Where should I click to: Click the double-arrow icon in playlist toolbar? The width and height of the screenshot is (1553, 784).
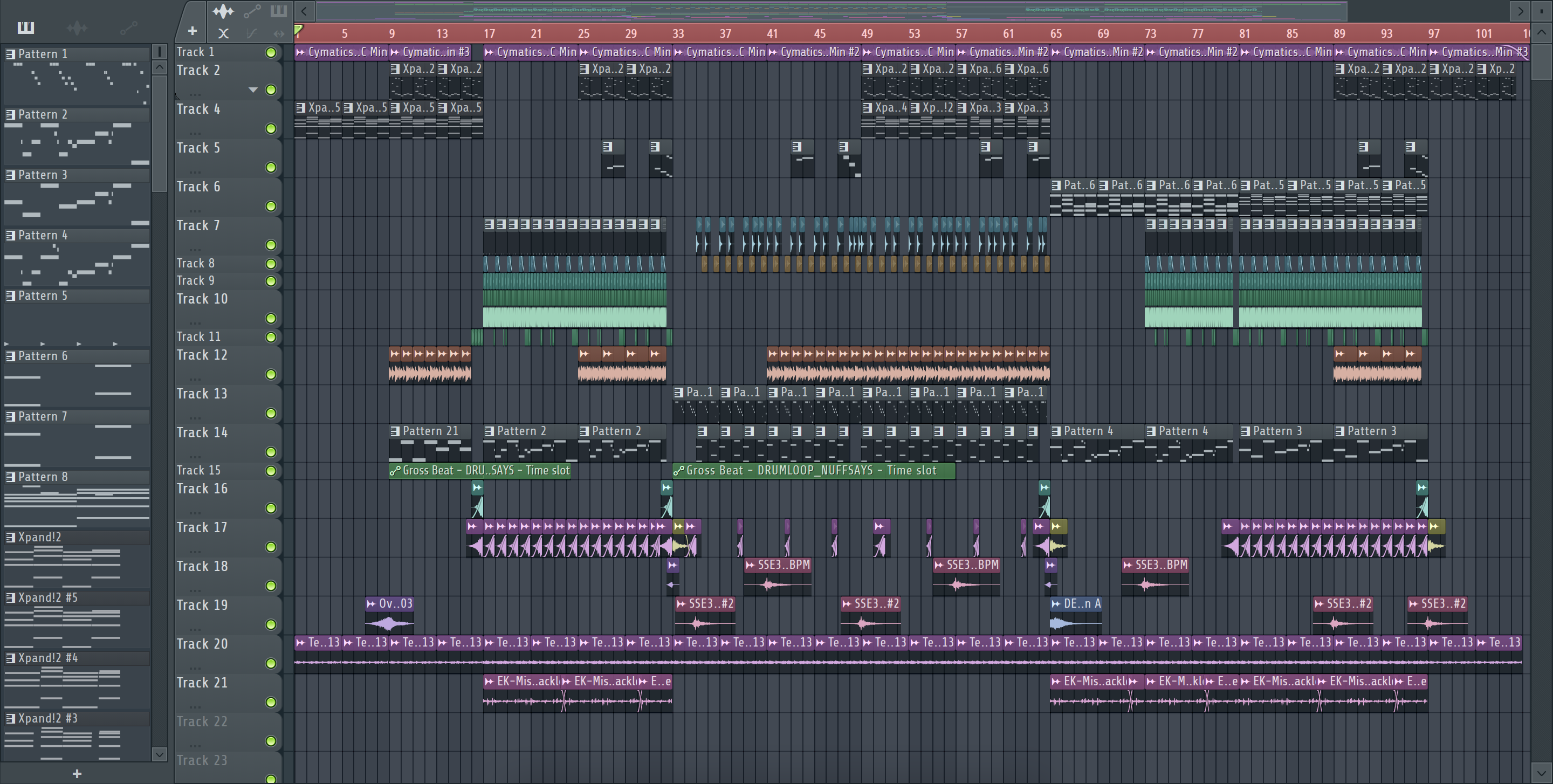[x=279, y=34]
